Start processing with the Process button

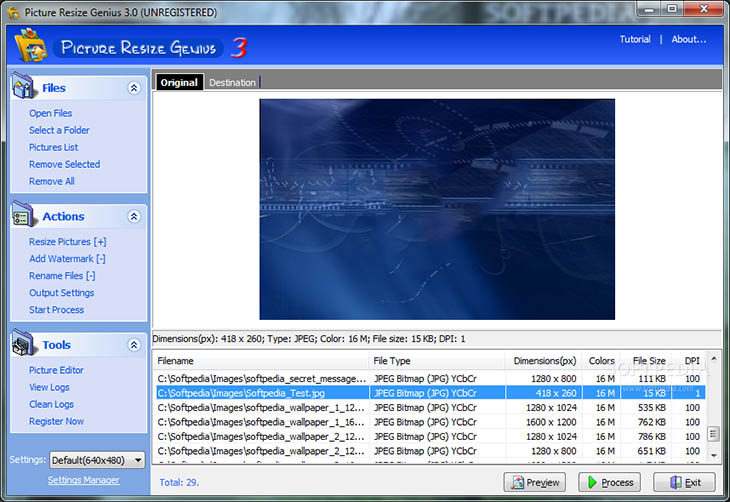[x=609, y=482]
